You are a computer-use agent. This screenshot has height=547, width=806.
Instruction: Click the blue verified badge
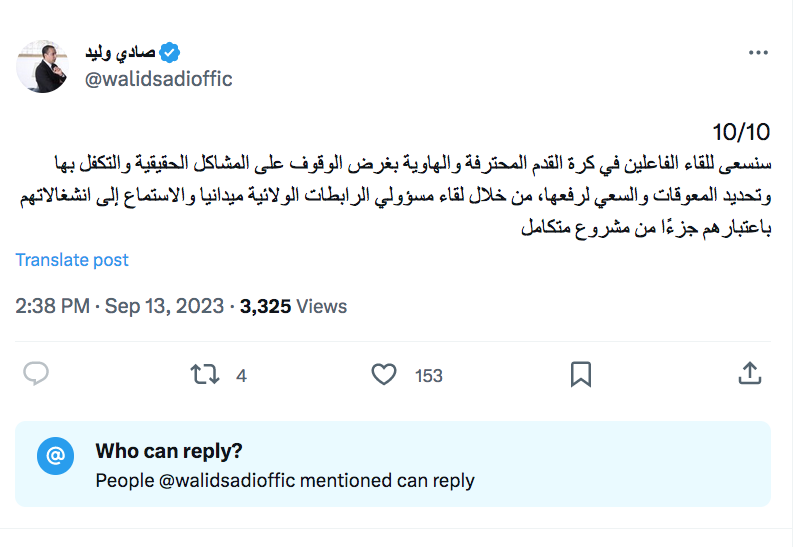172,52
